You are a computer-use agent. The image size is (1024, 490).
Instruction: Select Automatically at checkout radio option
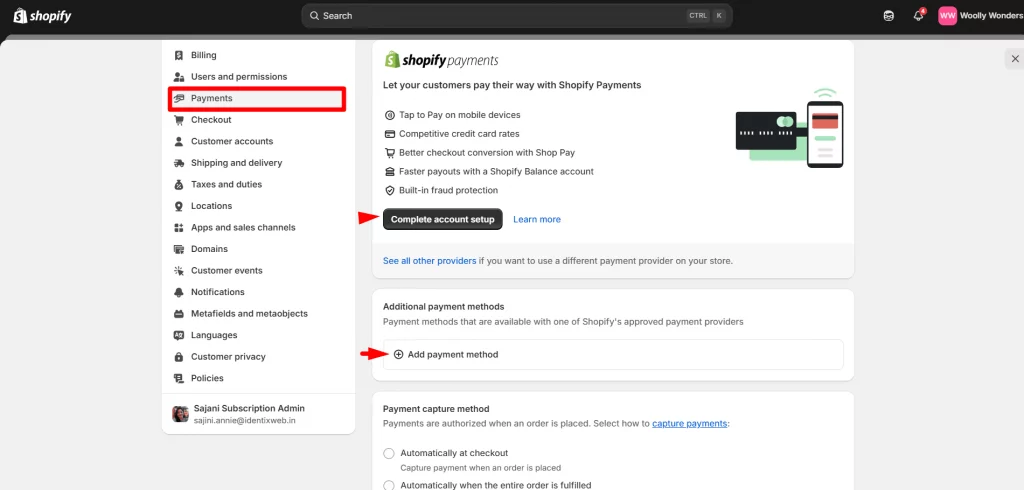pos(389,453)
